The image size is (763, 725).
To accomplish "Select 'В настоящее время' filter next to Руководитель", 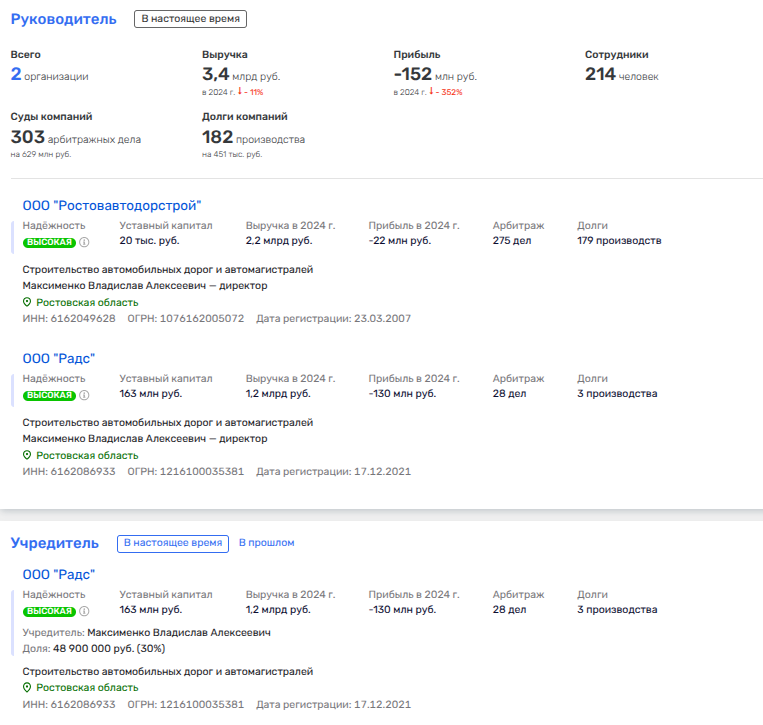I will (x=190, y=19).
